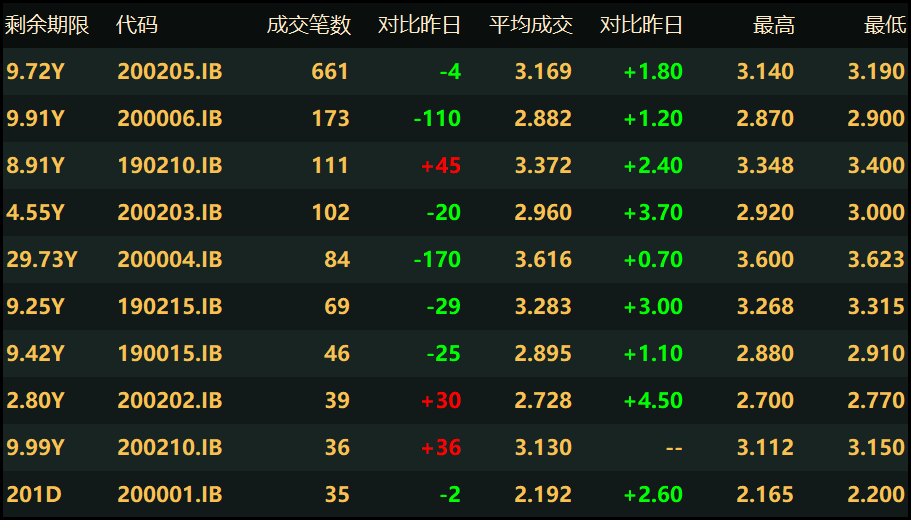Click the 最低 column header
The image size is (911, 520).
[885, 26]
